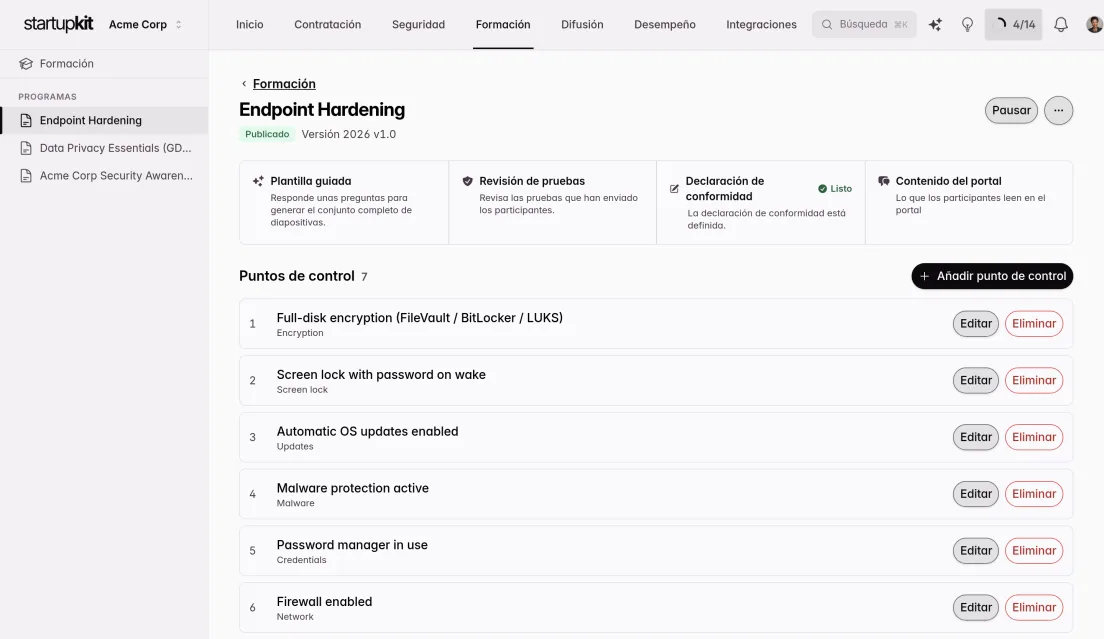Viewport: 1104px width, 639px height.
Task: Click the Pausar button
Action: click(x=1011, y=110)
